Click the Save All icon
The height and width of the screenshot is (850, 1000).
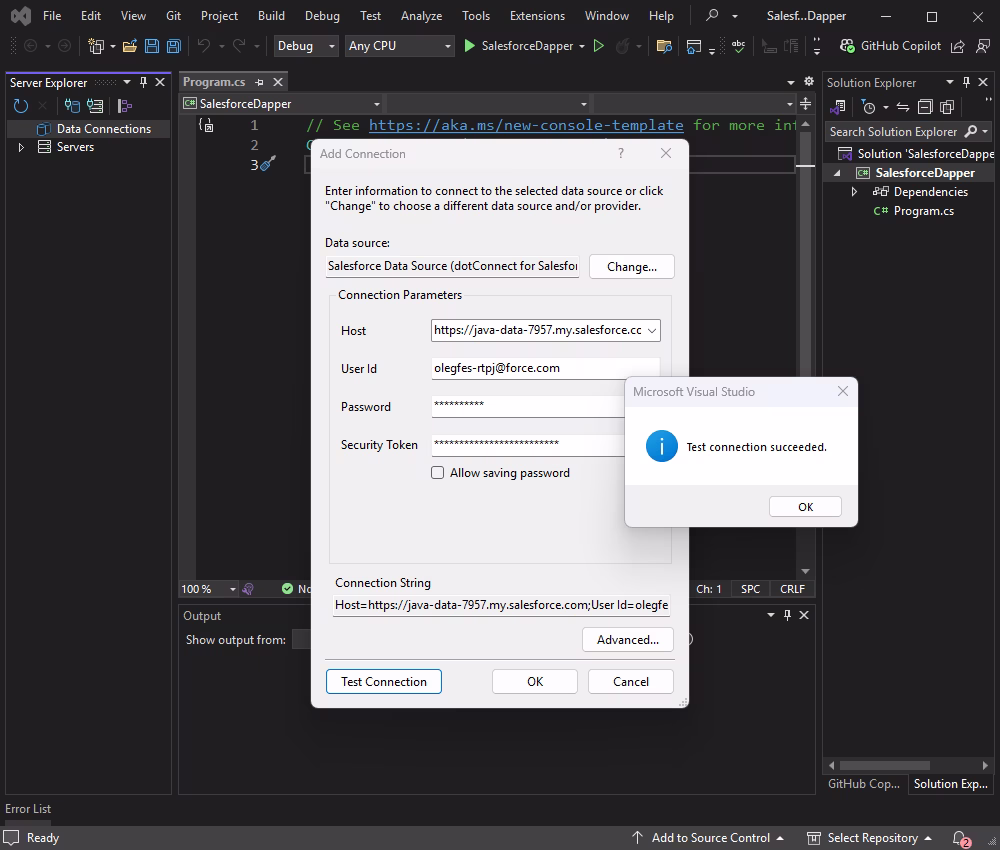[x=173, y=46]
